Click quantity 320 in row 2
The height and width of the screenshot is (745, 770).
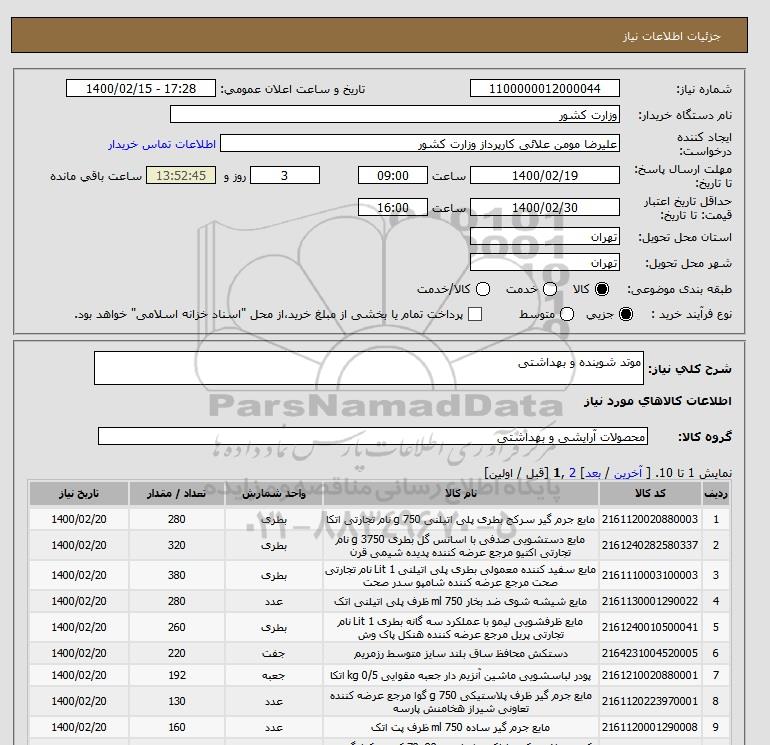(177, 545)
